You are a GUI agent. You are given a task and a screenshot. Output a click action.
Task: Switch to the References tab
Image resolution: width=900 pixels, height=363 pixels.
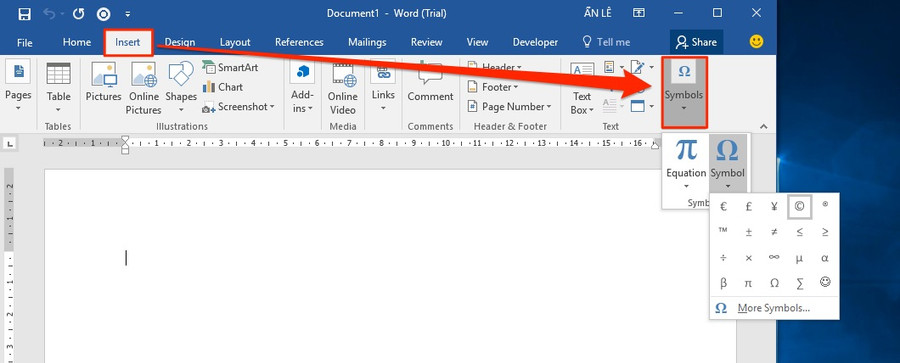(x=299, y=43)
